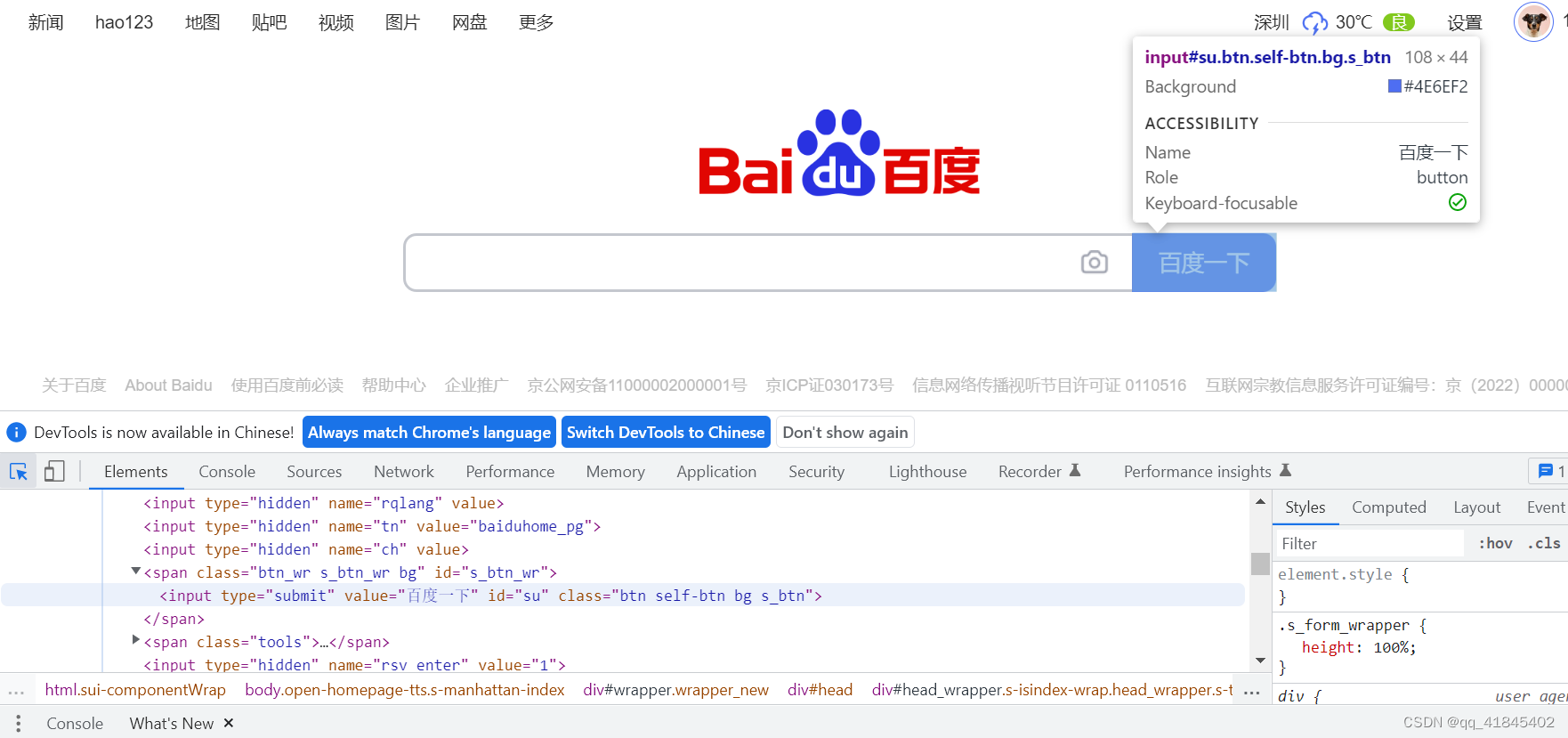The height and width of the screenshot is (738, 1568).
Task: Open the 图片 link
Action: pos(402,22)
